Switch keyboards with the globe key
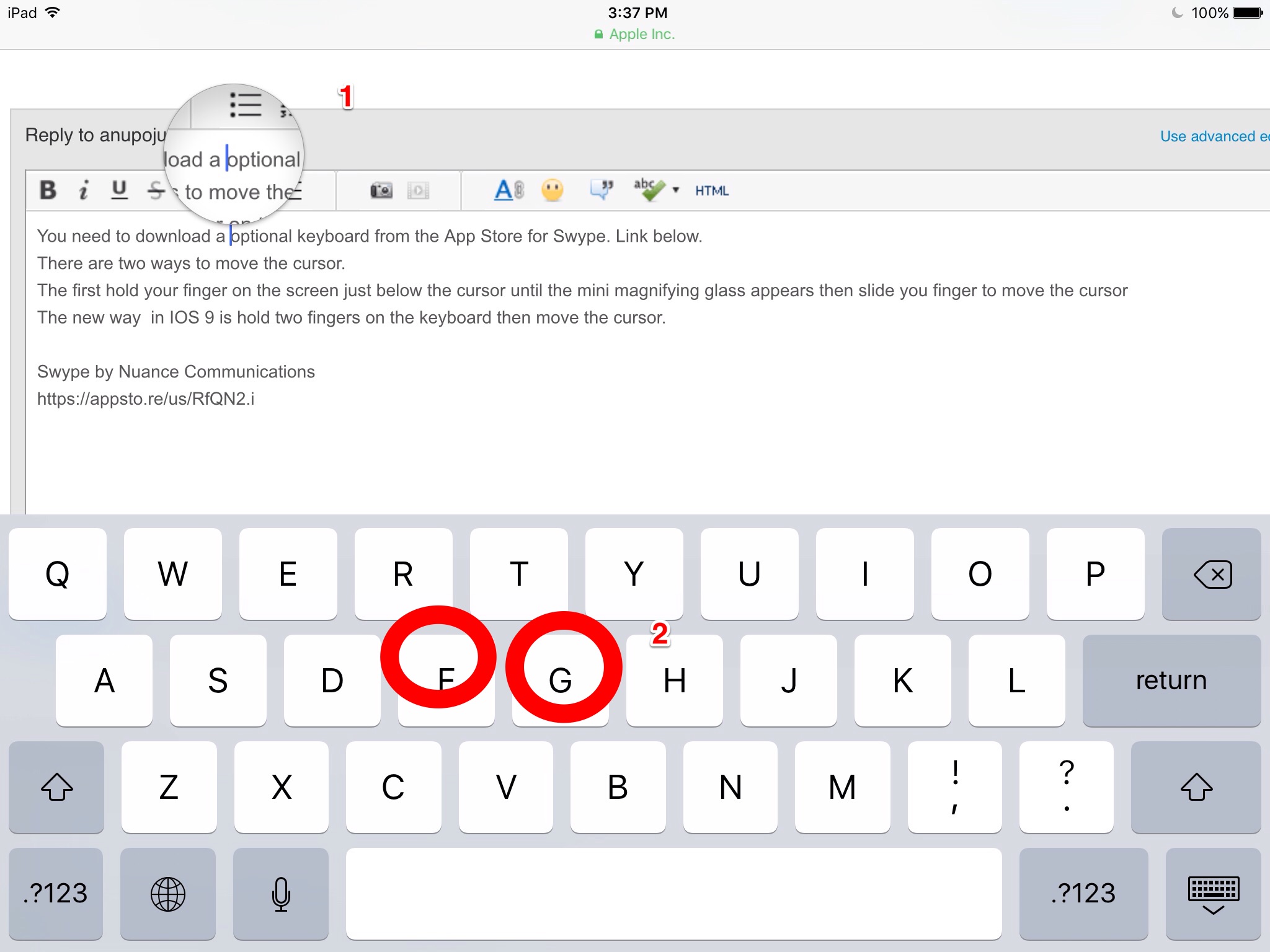 click(x=168, y=893)
